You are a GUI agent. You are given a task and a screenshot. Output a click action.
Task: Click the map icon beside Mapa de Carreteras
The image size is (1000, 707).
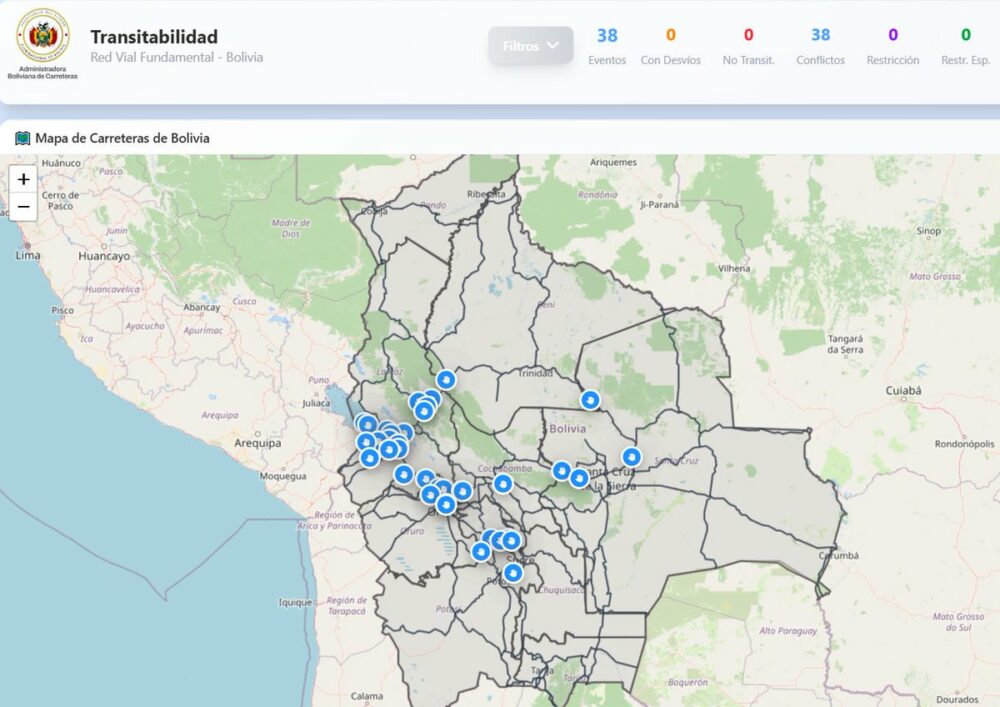(23, 138)
